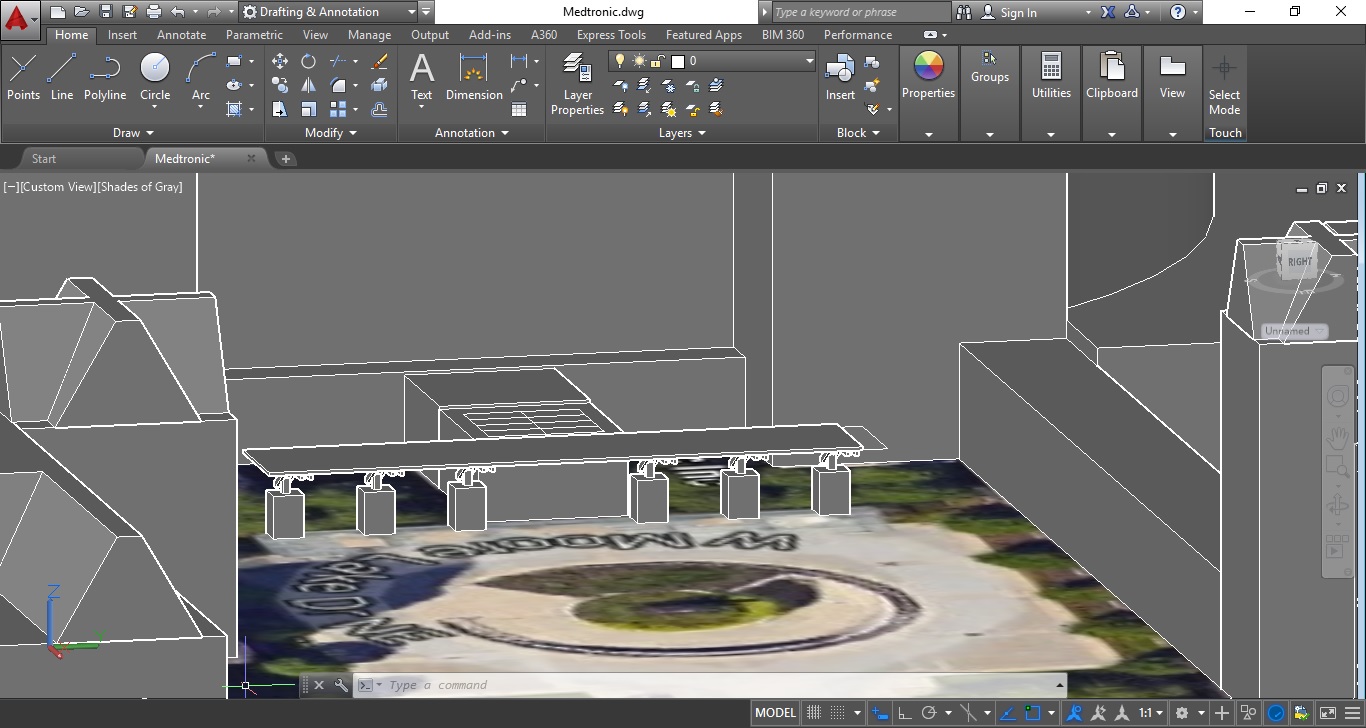Open the Parametric ribbon tab
1366x728 pixels.
(x=254, y=34)
